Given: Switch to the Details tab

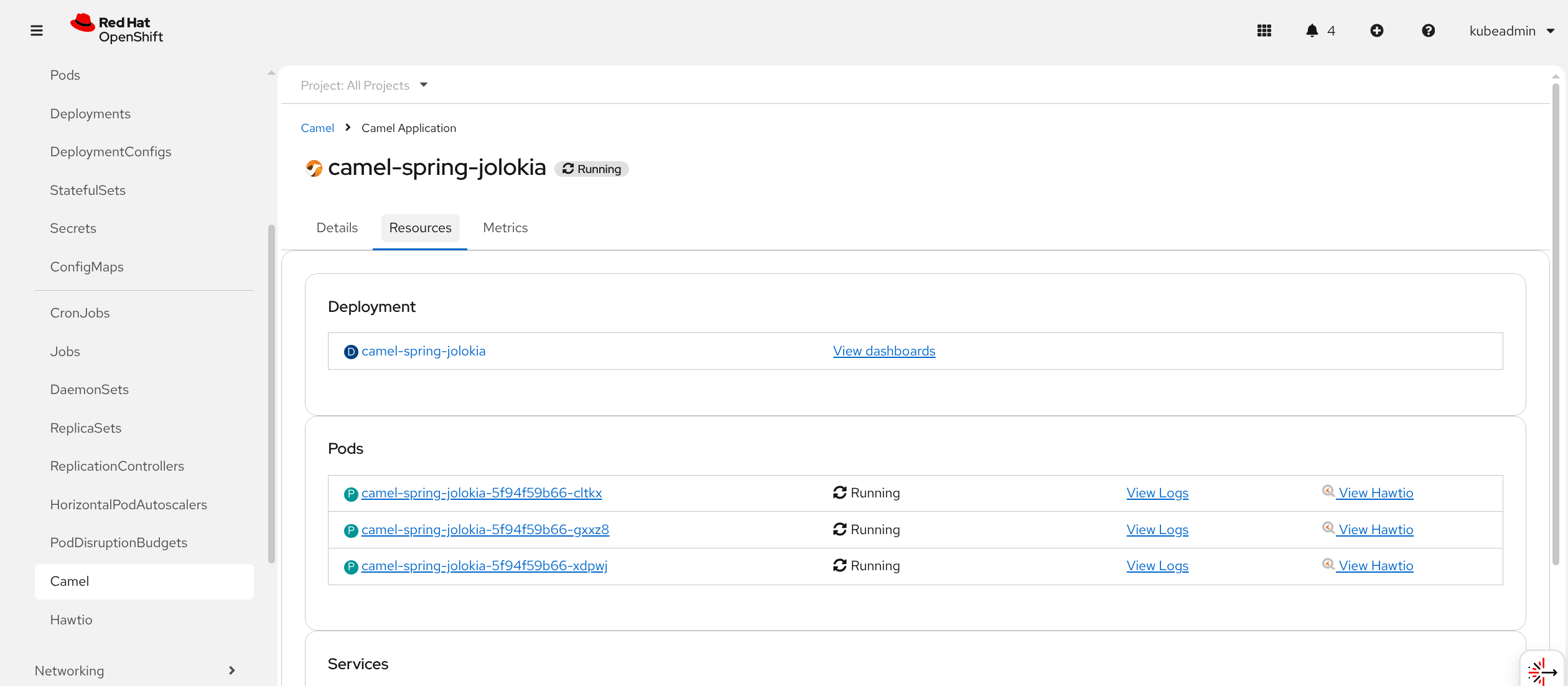Looking at the screenshot, I should tap(337, 228).
